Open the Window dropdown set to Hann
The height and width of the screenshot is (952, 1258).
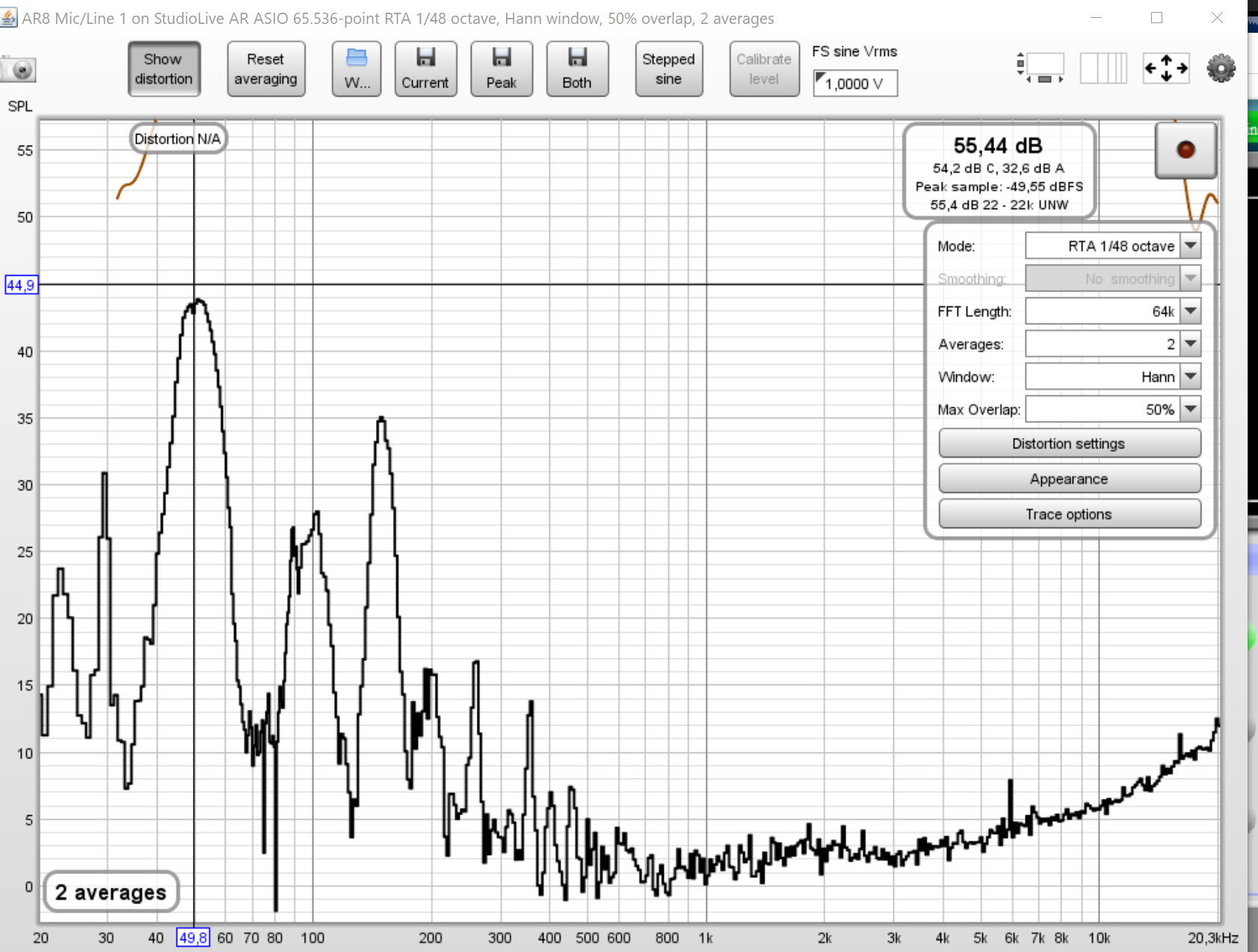pos(1113,377)
